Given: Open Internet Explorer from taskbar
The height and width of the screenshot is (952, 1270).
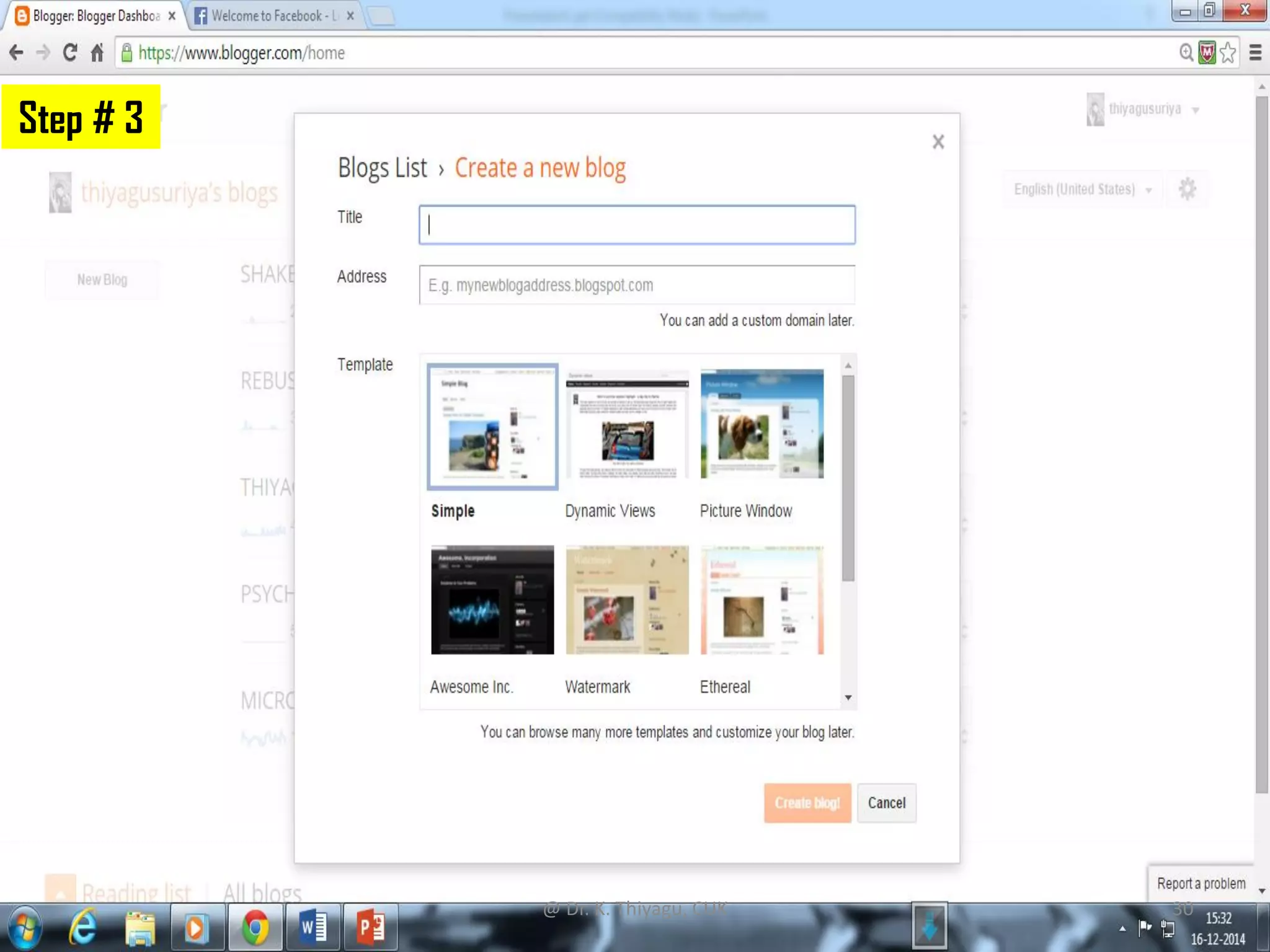Looking at the screenshot, I should pyautogui.click(x=83, y=927).
